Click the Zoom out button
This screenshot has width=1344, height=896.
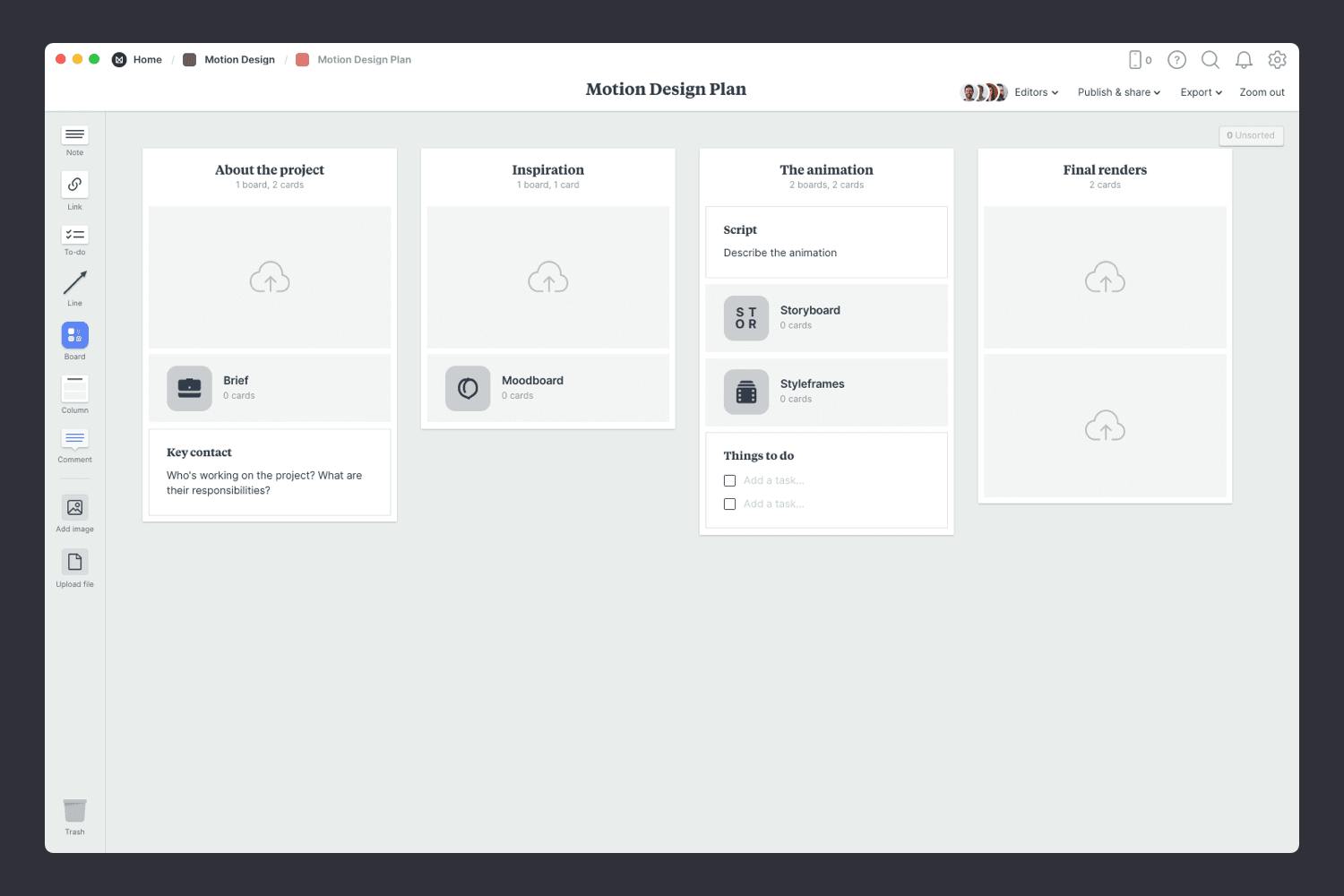coord(1261,92)
